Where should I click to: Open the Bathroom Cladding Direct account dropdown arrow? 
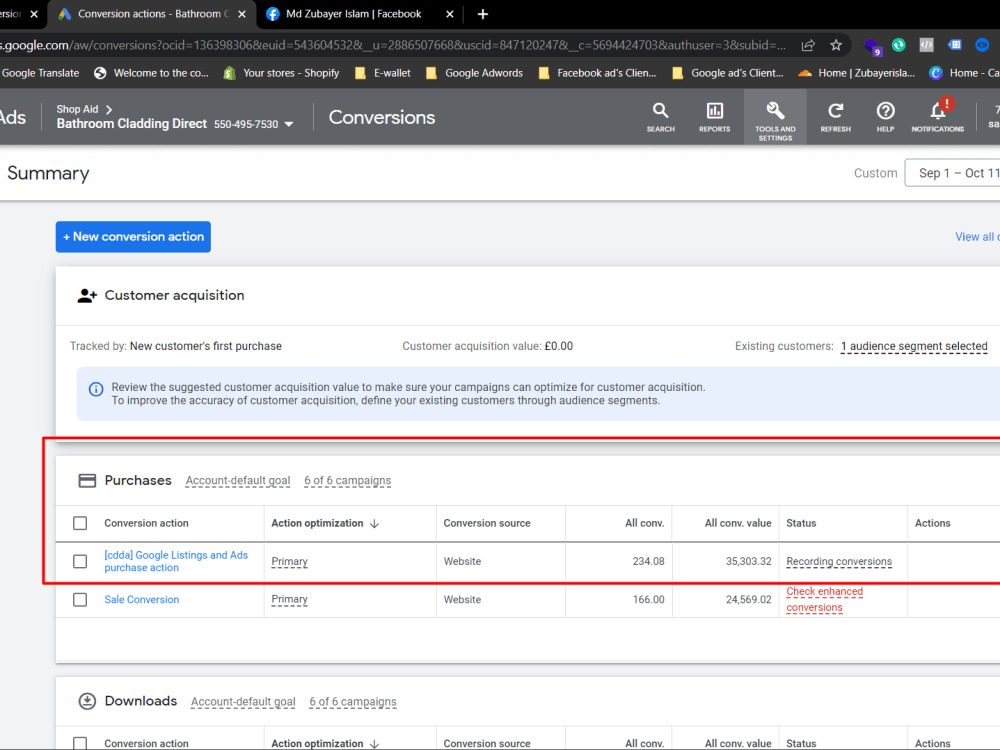tap(289, 124)
